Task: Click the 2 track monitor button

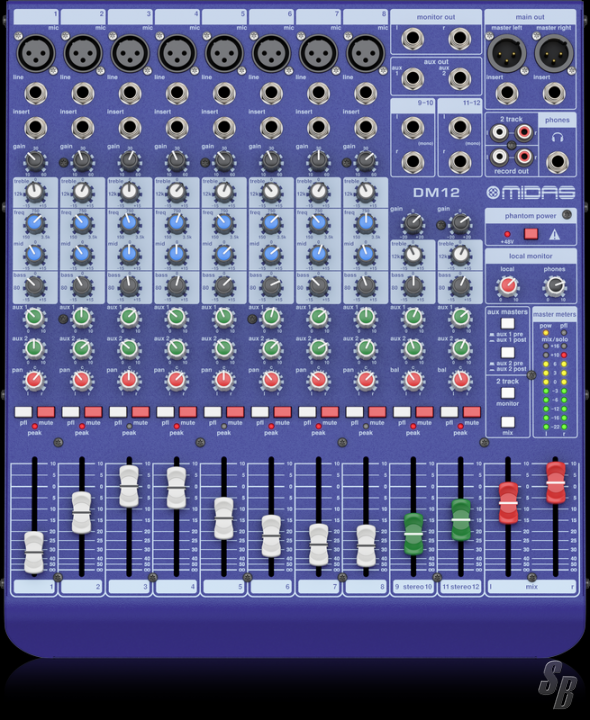Action: [x=507, y=393]
